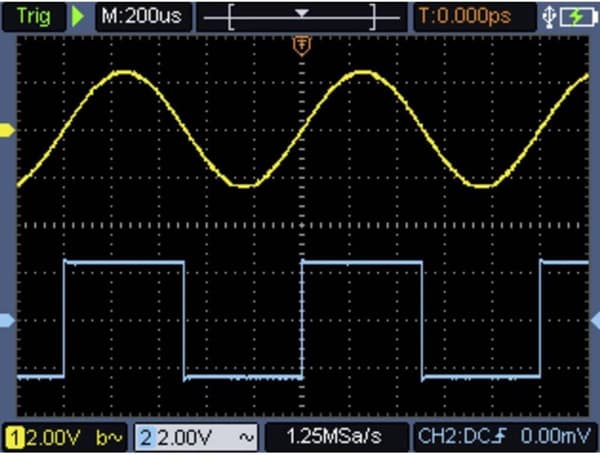Click the battery charging icon
Viewport: 600px width, 455px height.
[x=578, y=17]
